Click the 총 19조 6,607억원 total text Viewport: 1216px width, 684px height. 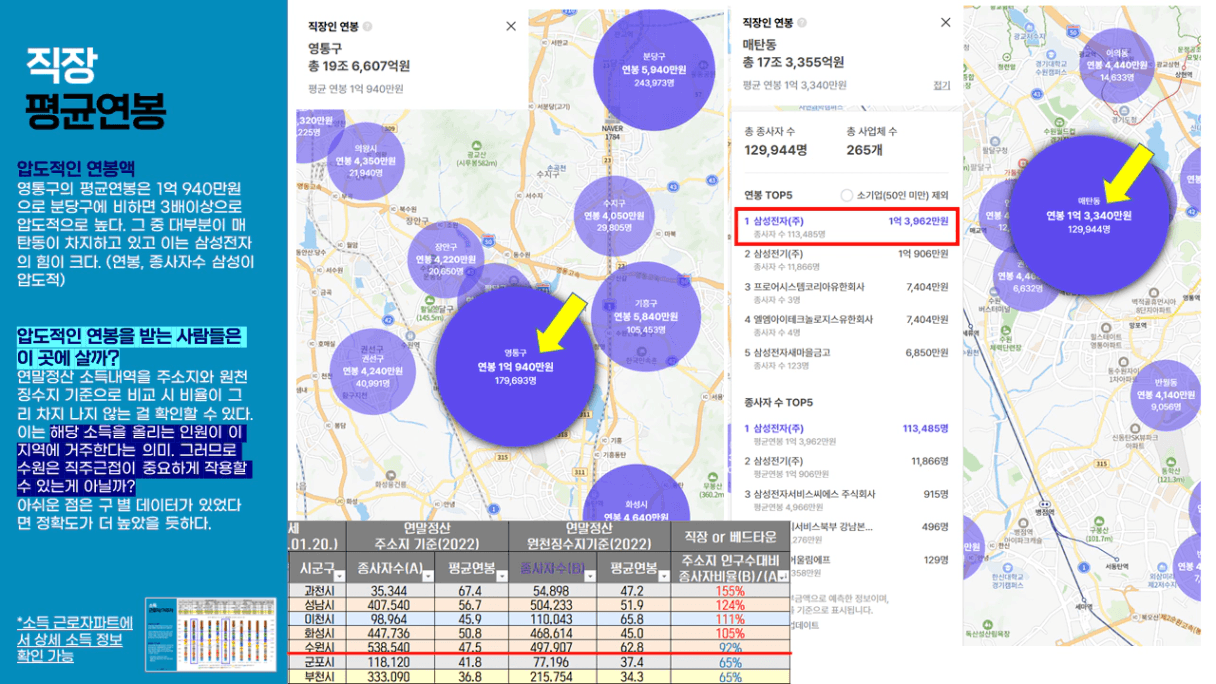click(359, 66)
